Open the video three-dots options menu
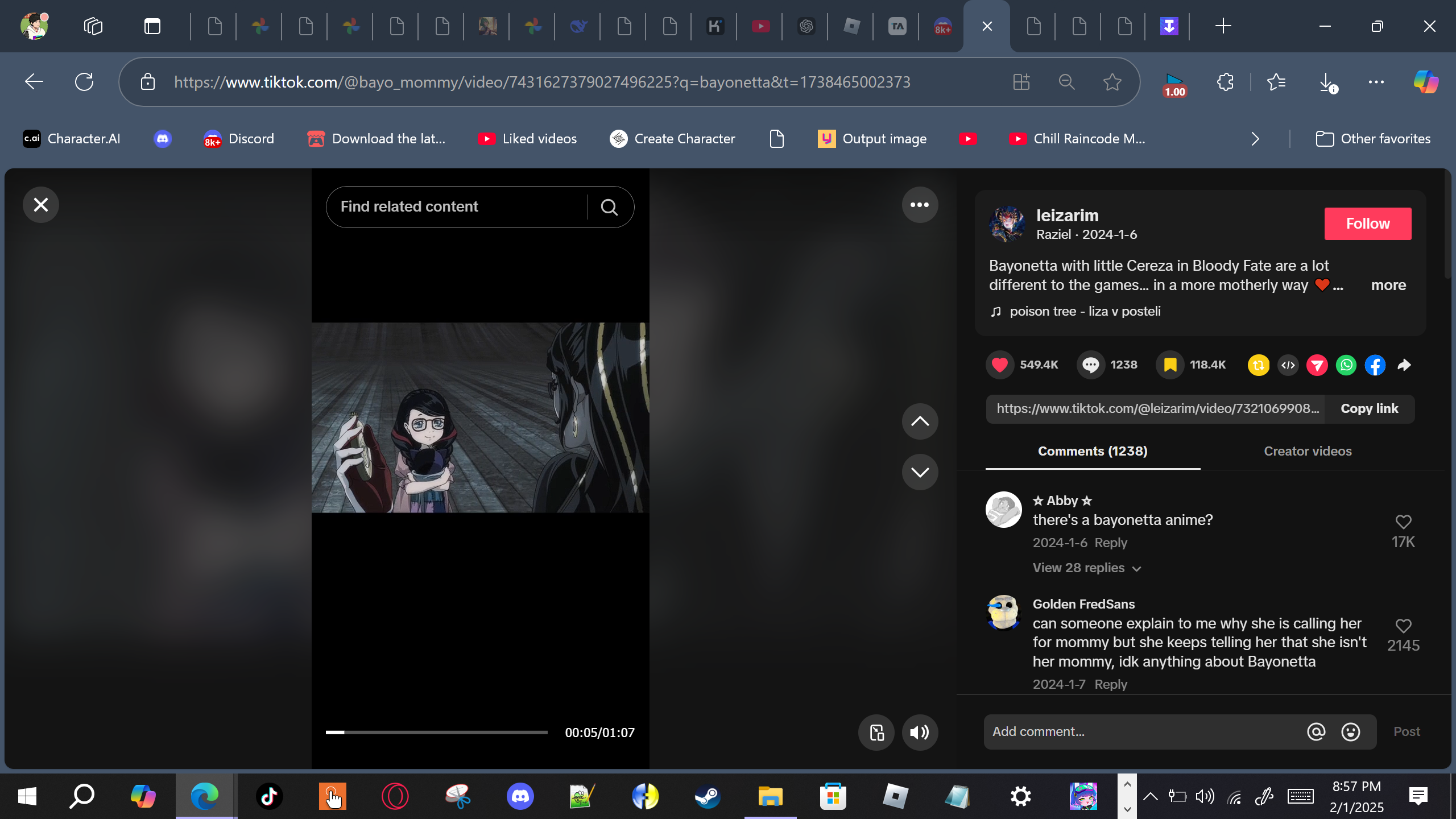 pos(920,205)
